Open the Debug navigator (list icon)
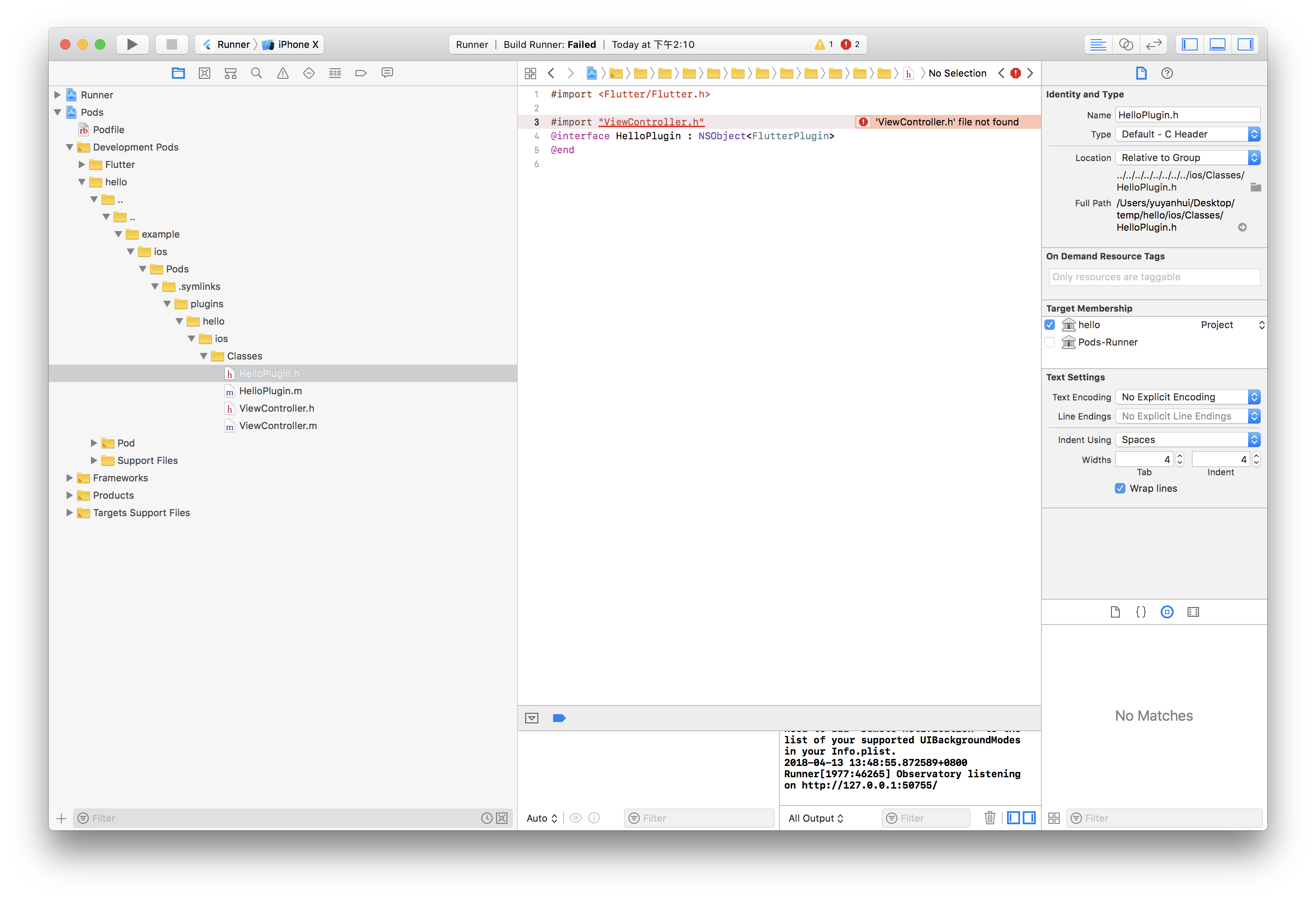 [335, 73]
